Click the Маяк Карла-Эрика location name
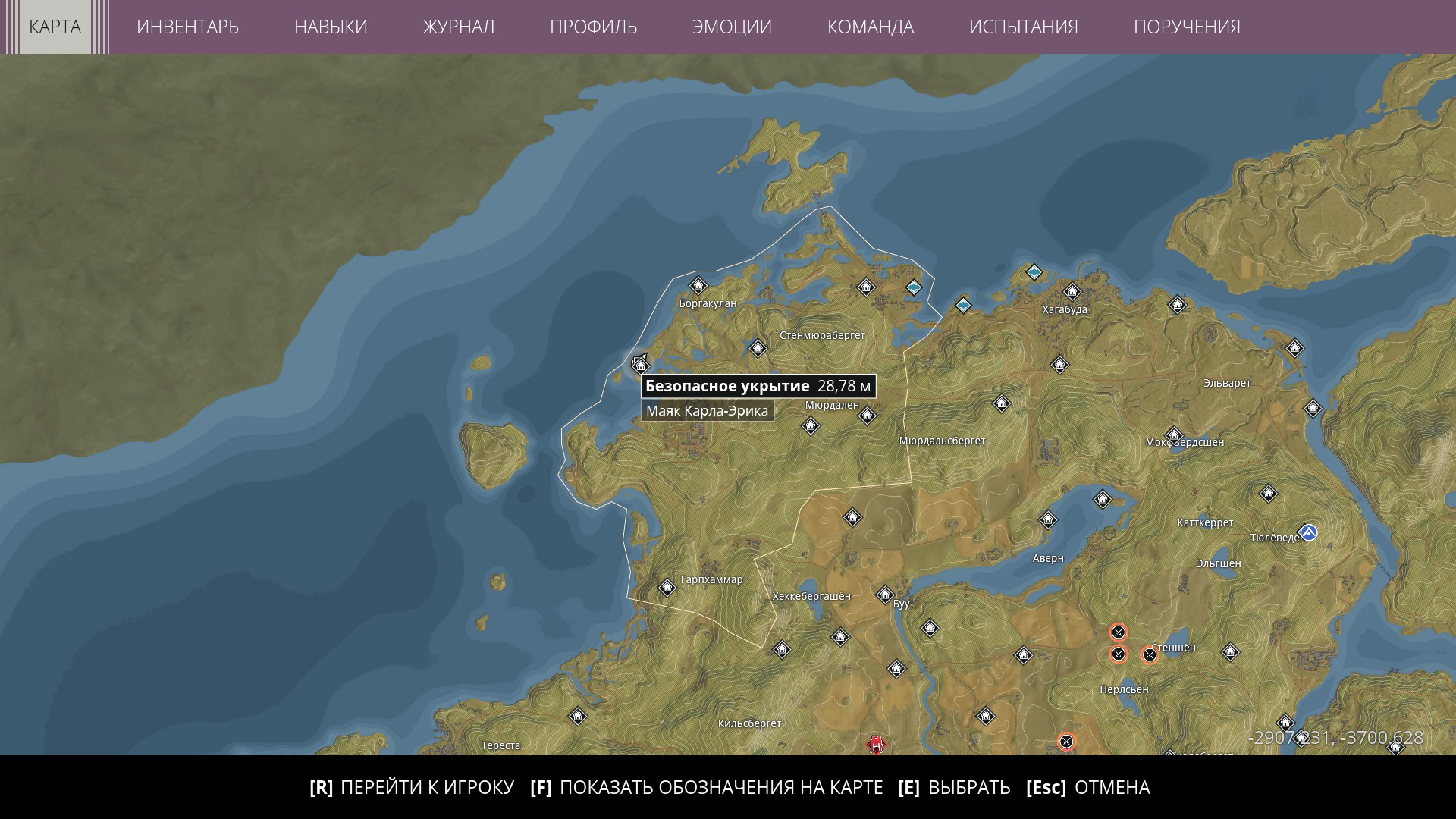Image resolution: width=1456 pixels, height=819 pixels. [707, 411]
